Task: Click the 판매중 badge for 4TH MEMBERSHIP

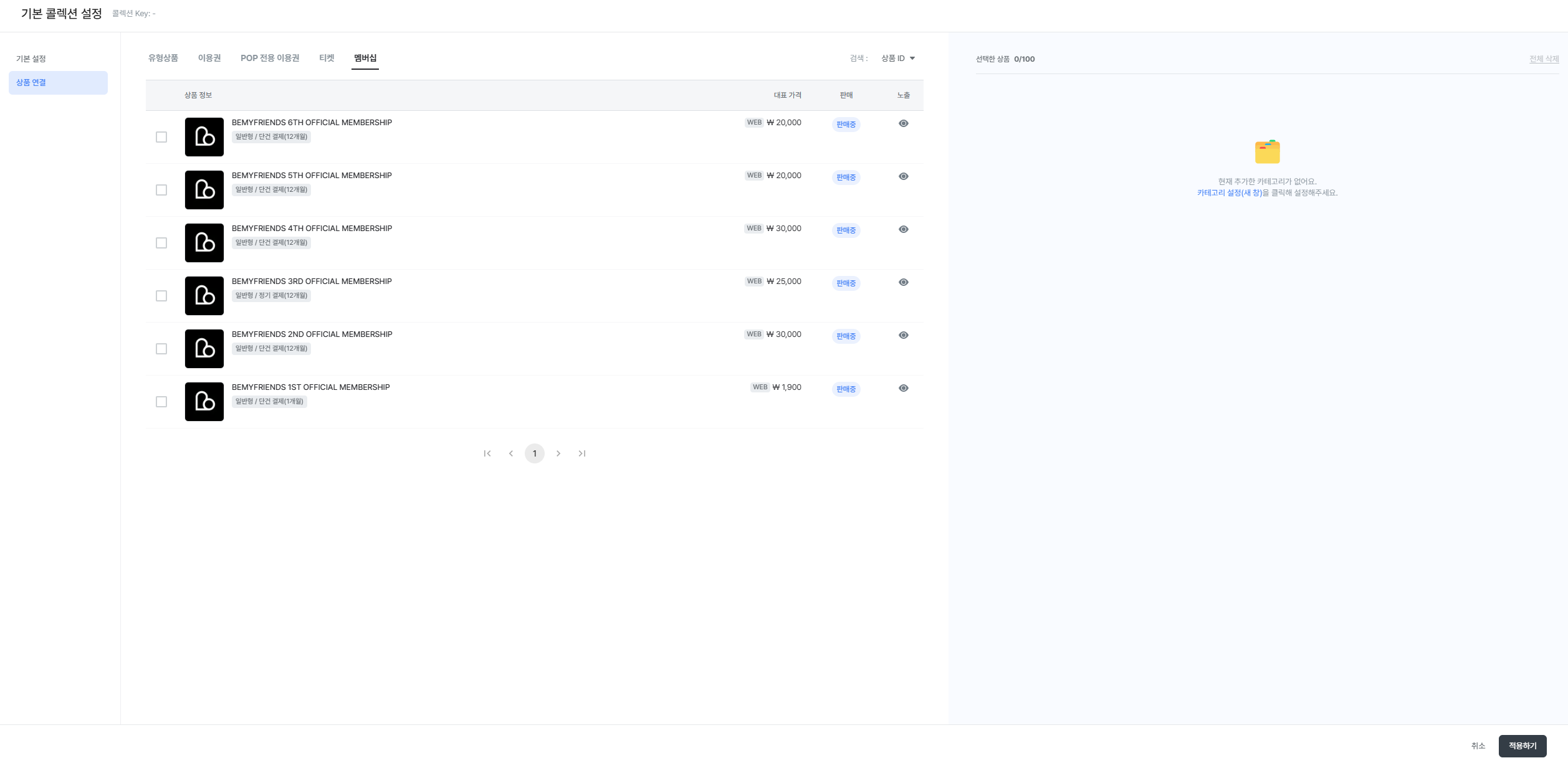Action: (846, 230)
